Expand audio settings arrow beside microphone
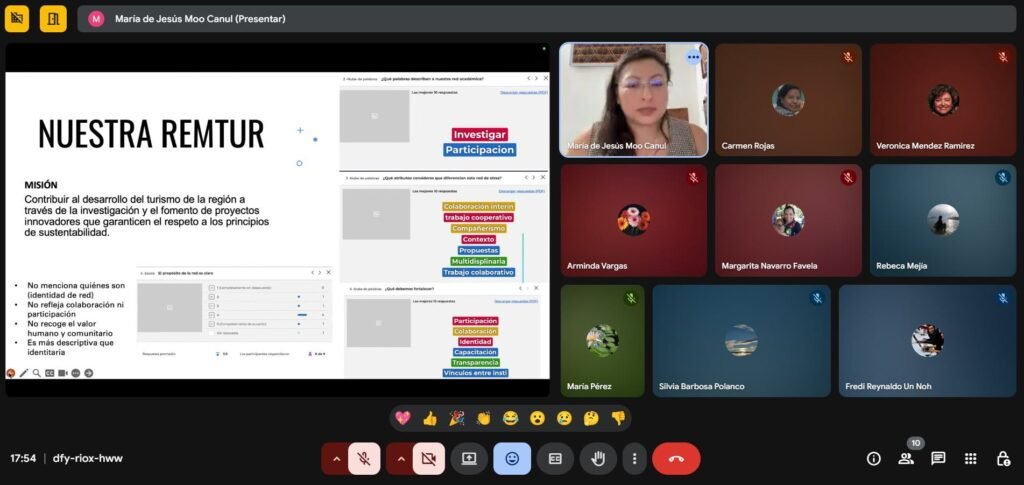This screenshot has height=485, width=1024. 335,459
